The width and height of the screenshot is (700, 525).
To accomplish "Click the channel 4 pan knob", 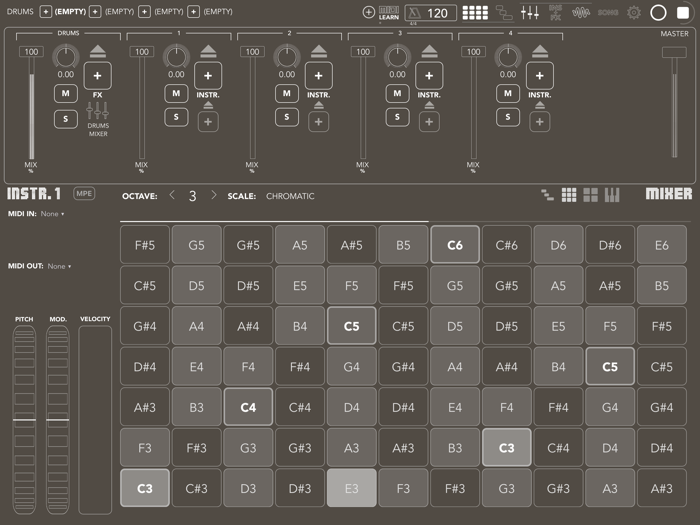I will coord(508,57).
